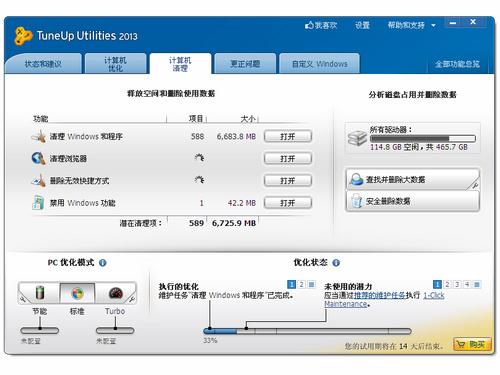500x375 pixels.
Task: Click the 项目 column header
Action: [196, 119]
